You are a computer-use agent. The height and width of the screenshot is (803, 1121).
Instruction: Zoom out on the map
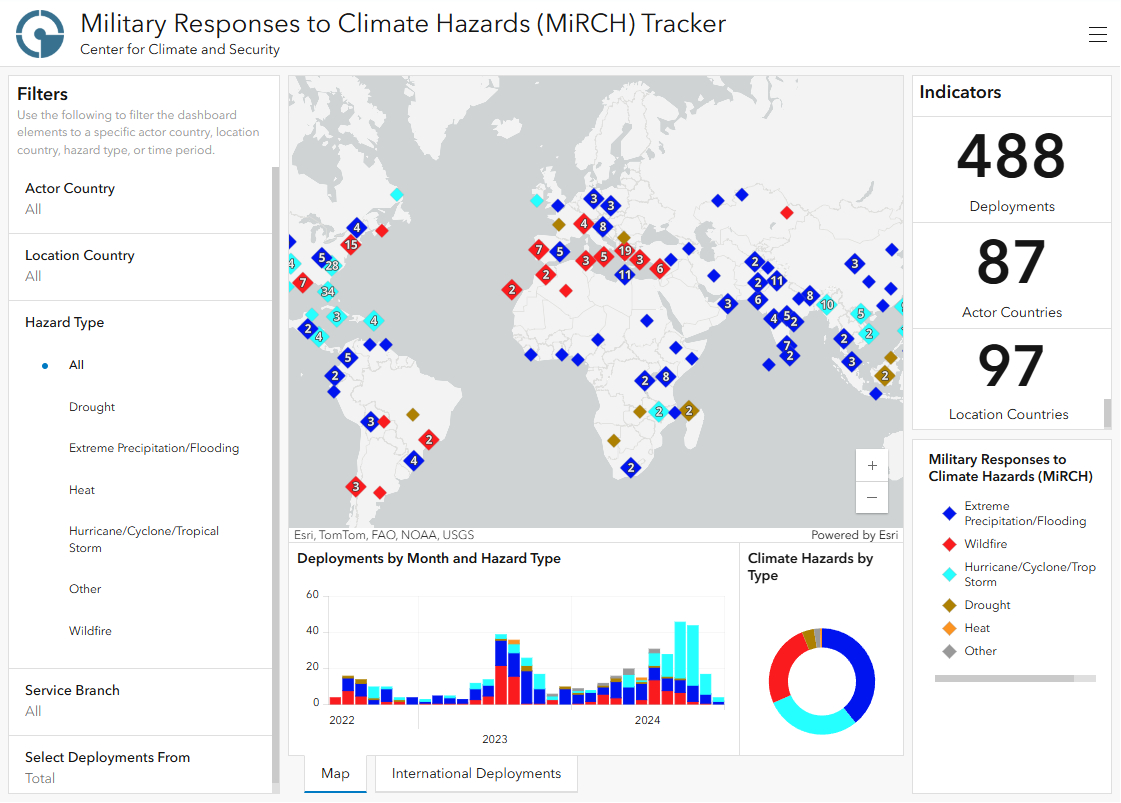[872, 497]
